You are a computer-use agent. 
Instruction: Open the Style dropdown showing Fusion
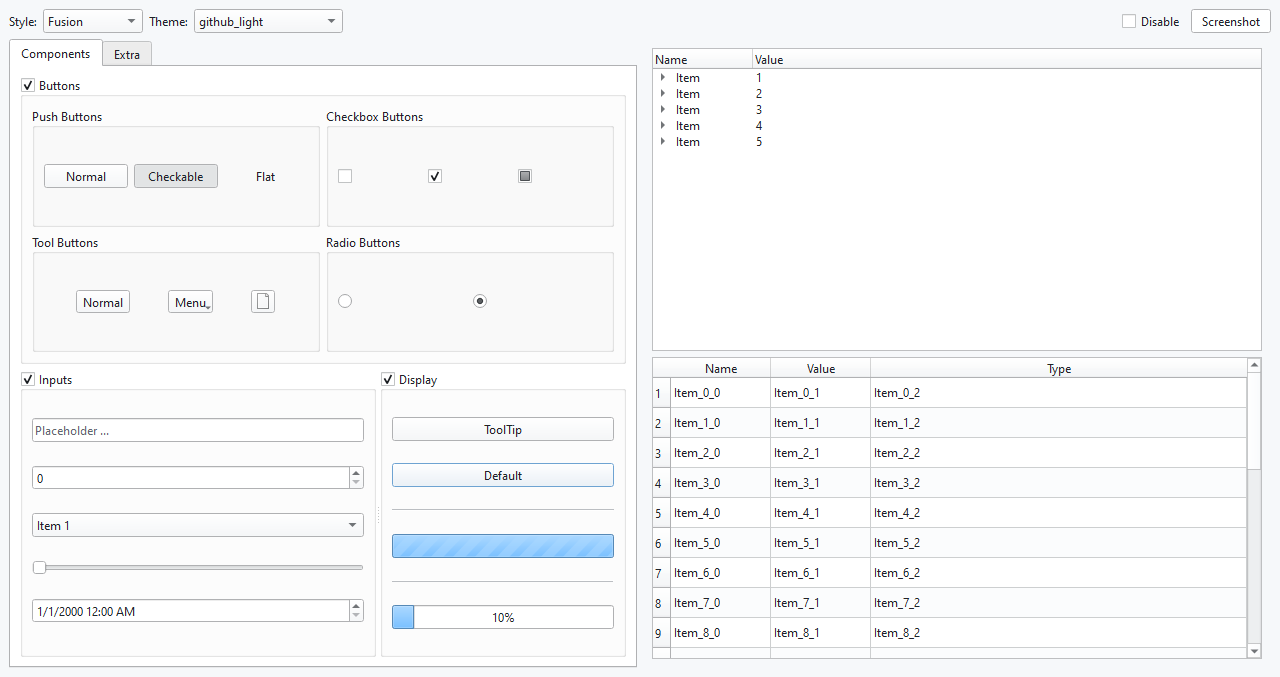[93, 21]
